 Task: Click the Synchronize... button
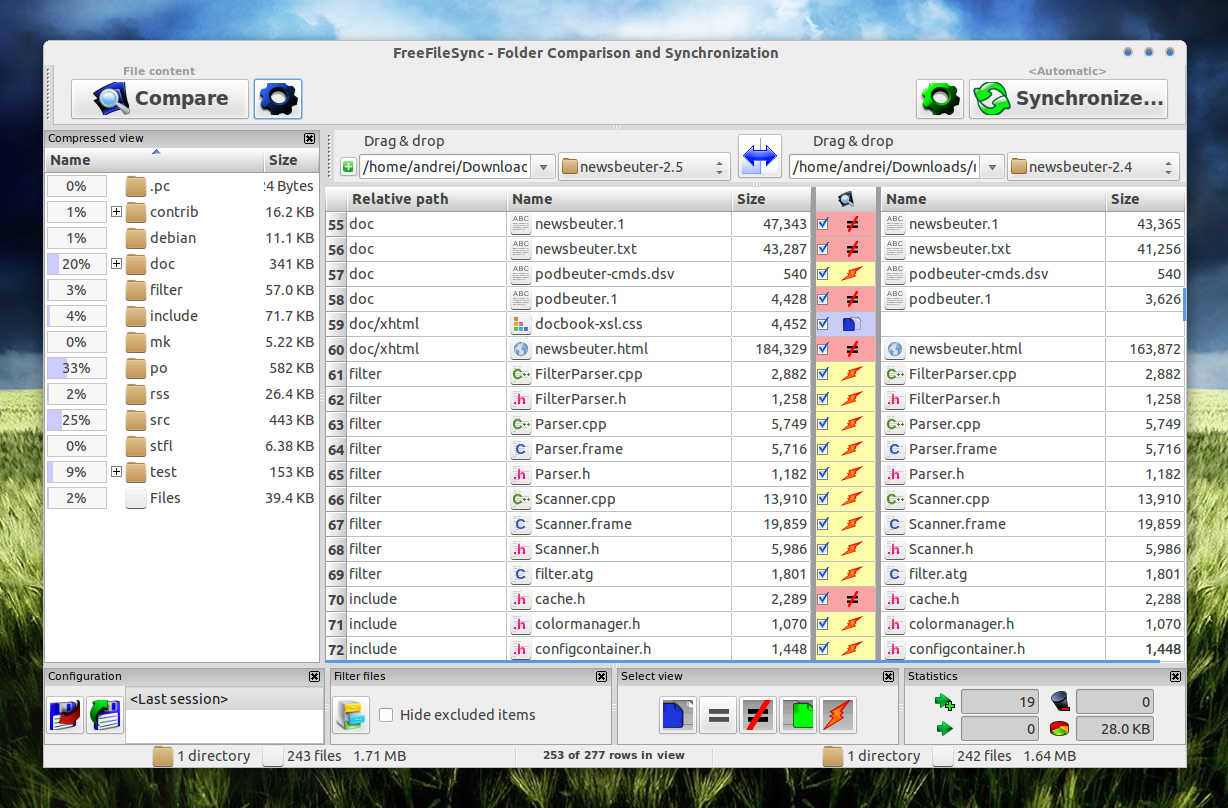point(1068,99)
